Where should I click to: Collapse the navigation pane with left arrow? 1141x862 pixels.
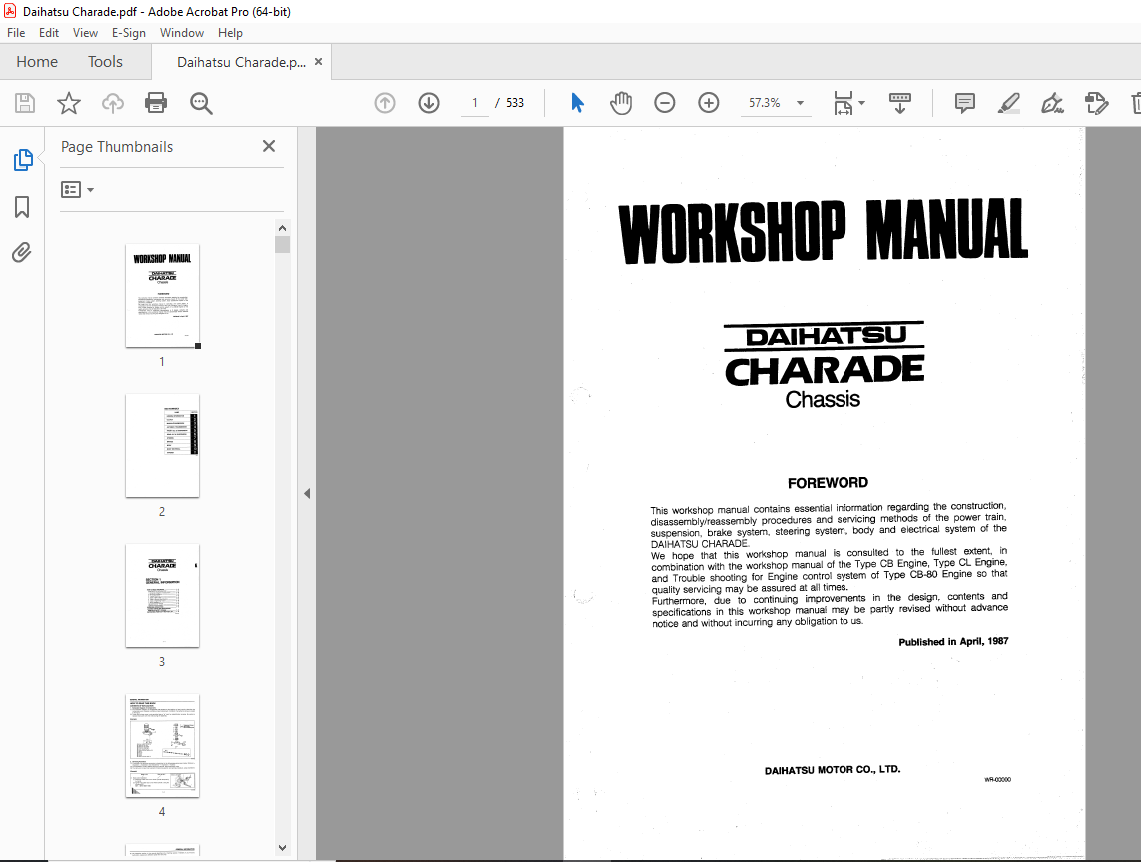[307, 493]
